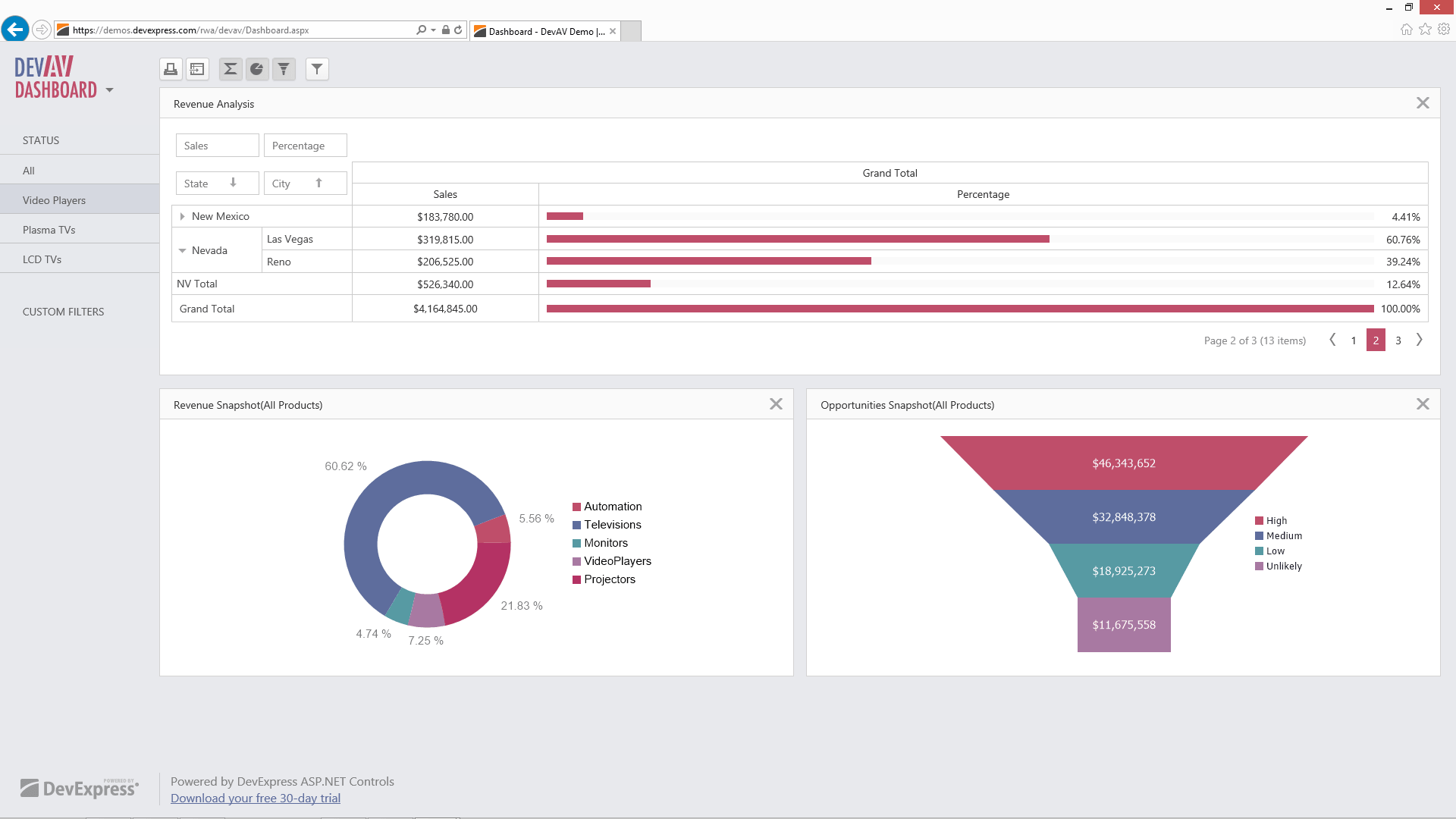Collapse the Nevada row
Viewport: 1456px width, 819px height.
point(182,250)
